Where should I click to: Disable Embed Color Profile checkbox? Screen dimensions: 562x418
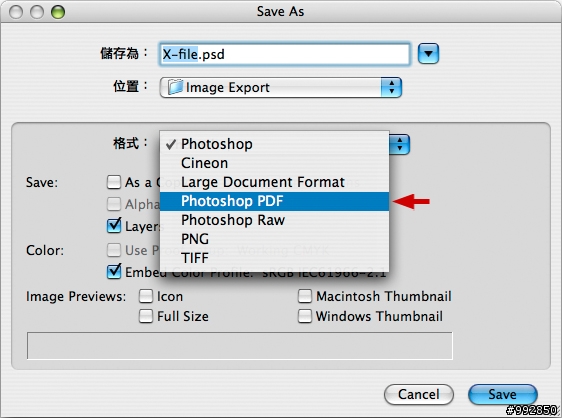click(114, 272)
